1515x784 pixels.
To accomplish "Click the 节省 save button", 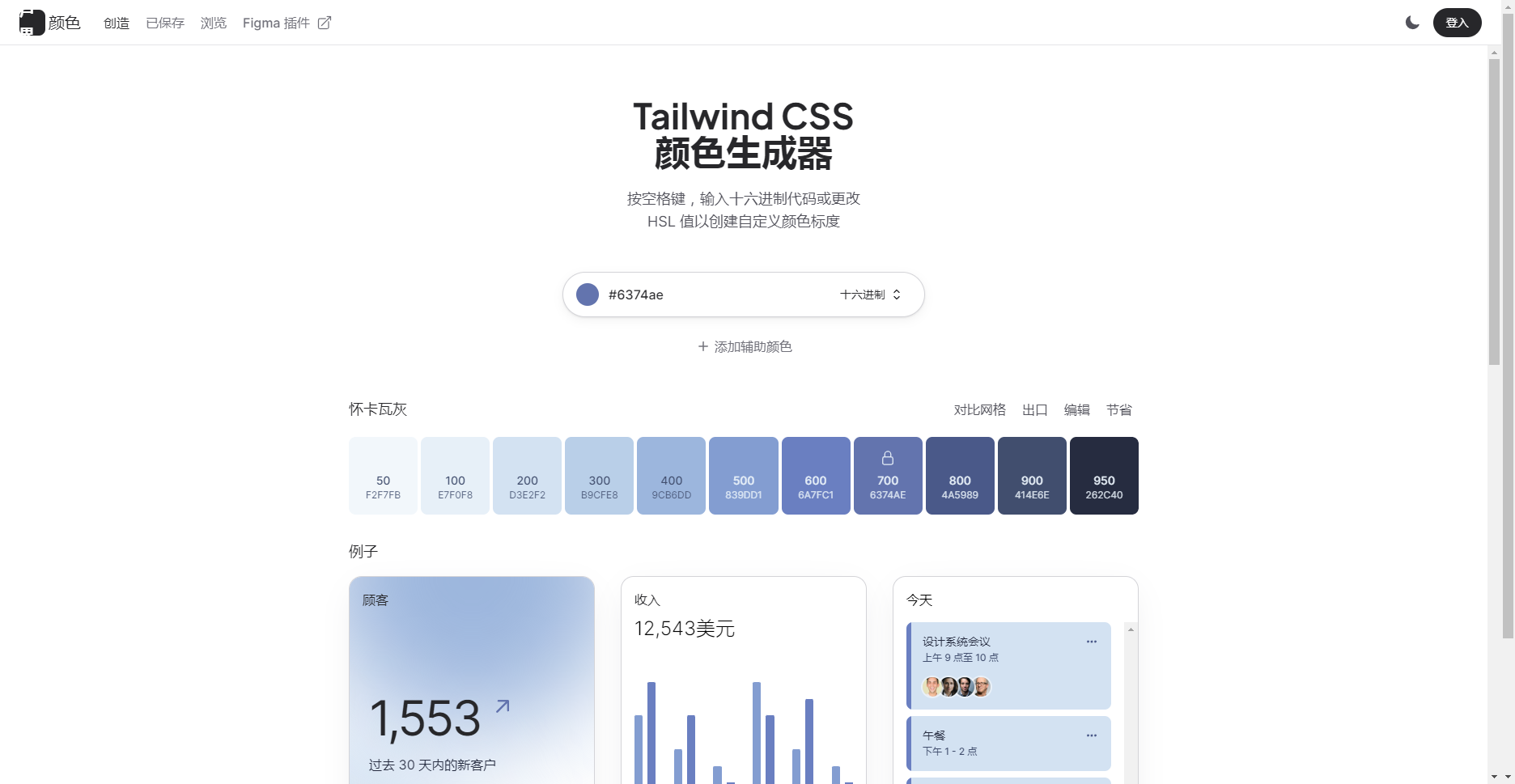I will 1118,409.
